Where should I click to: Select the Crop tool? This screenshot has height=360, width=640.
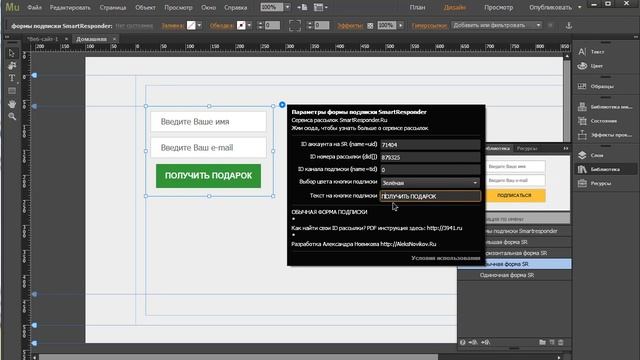(12, 66)
